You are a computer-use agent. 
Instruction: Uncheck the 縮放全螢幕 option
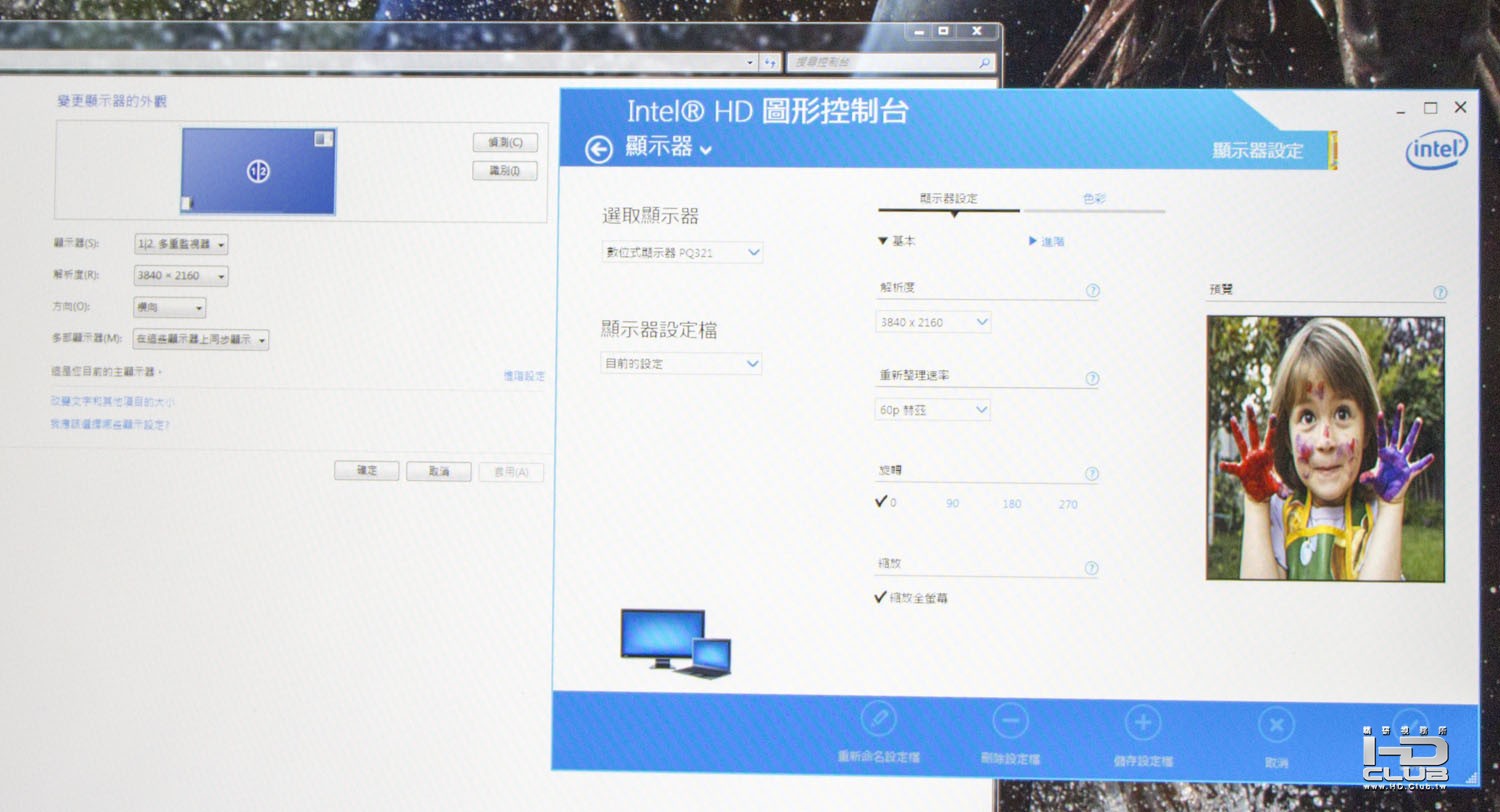click(x=881, y=597)
